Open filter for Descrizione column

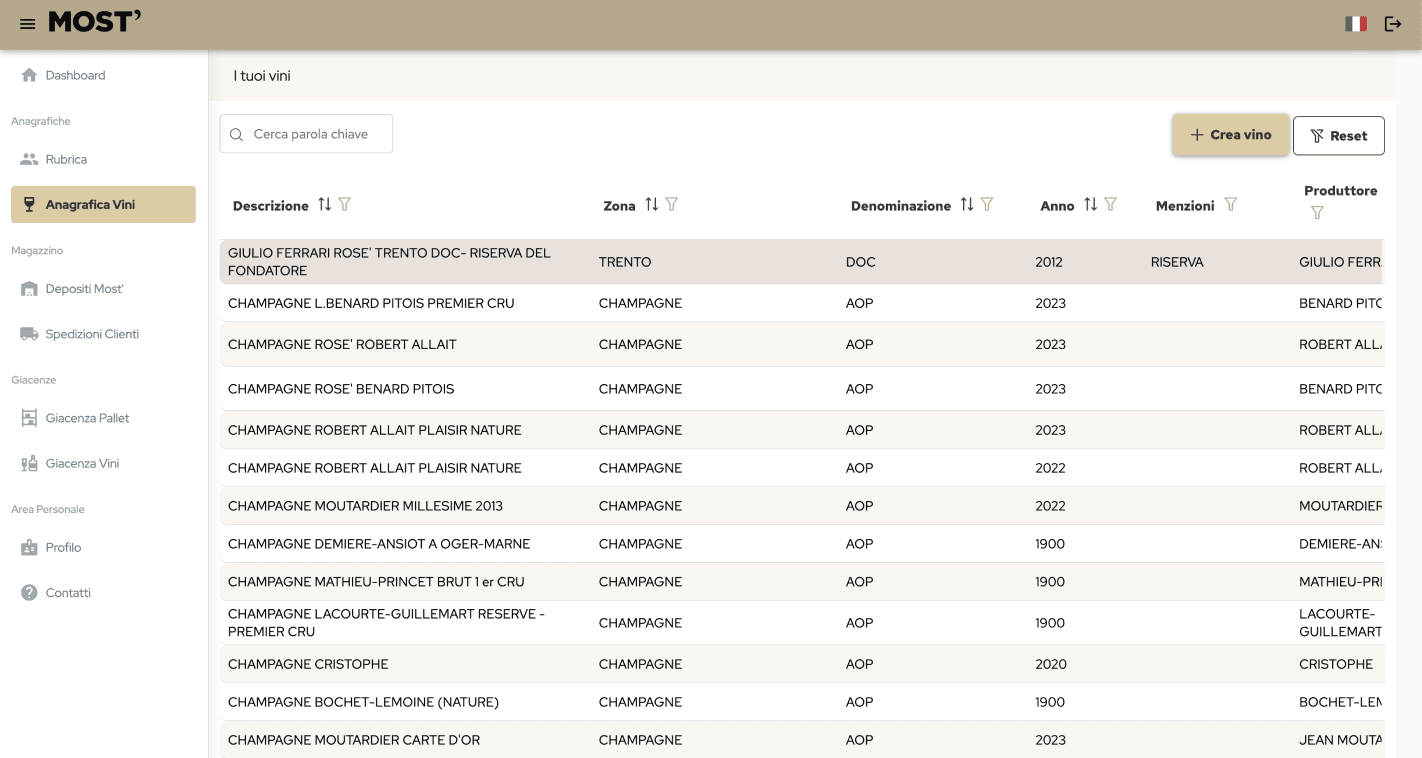pyautogui.click(x=345, y=204)
